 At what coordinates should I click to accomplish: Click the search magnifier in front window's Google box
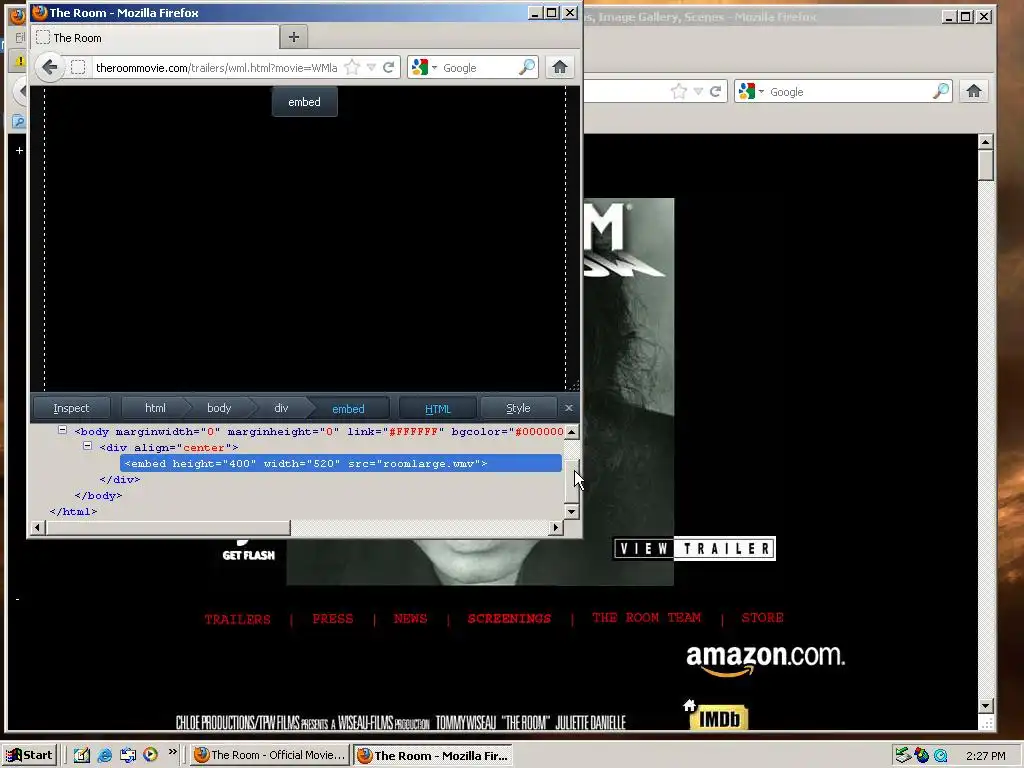point(526,67)
